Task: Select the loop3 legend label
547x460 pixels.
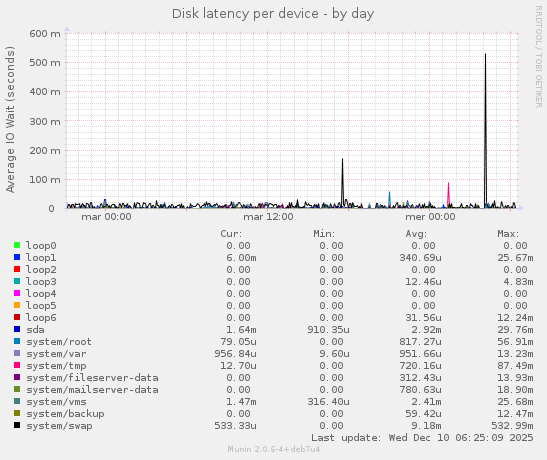Action: coord(41,281)
